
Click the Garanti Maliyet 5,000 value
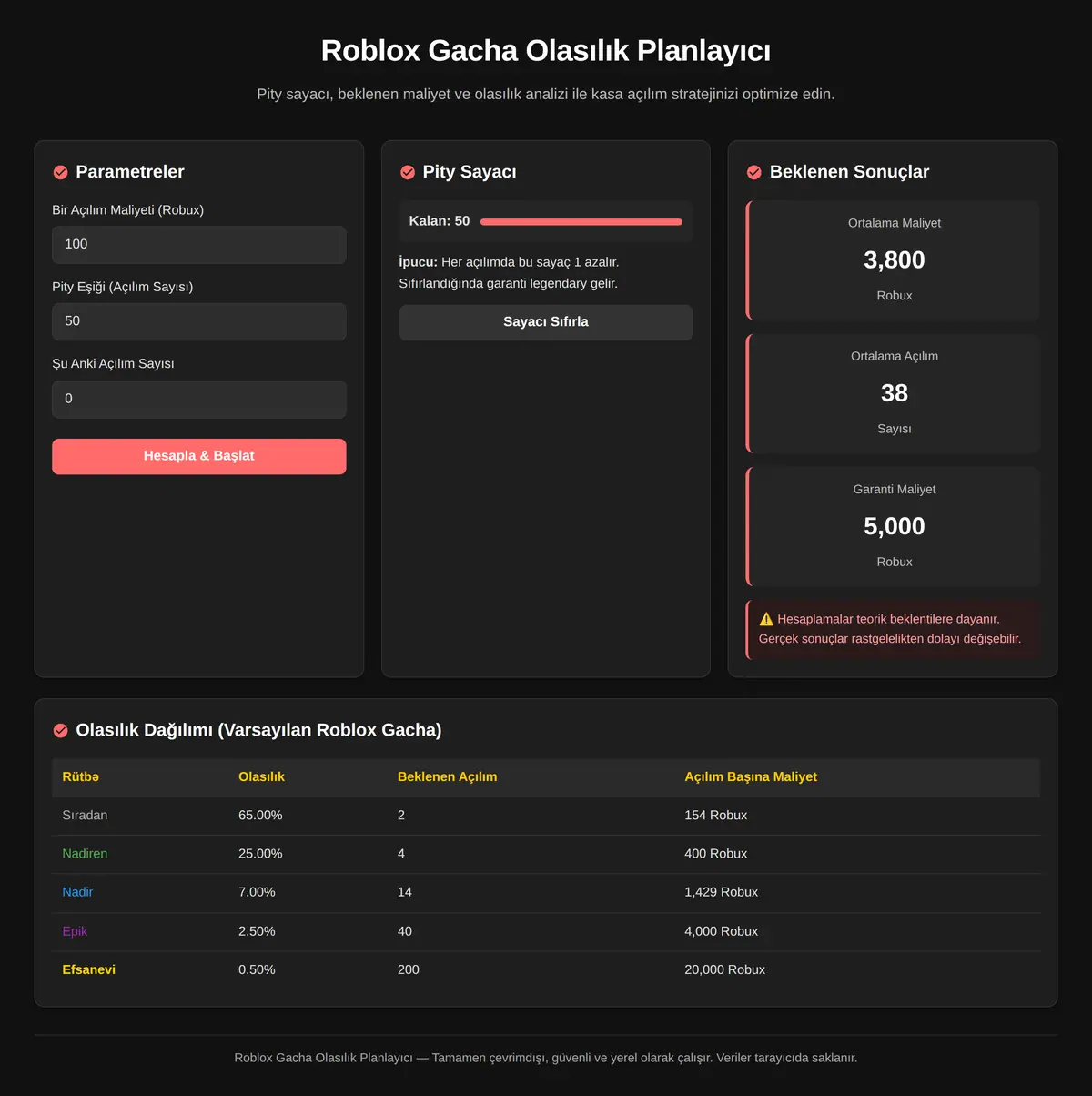895,526
